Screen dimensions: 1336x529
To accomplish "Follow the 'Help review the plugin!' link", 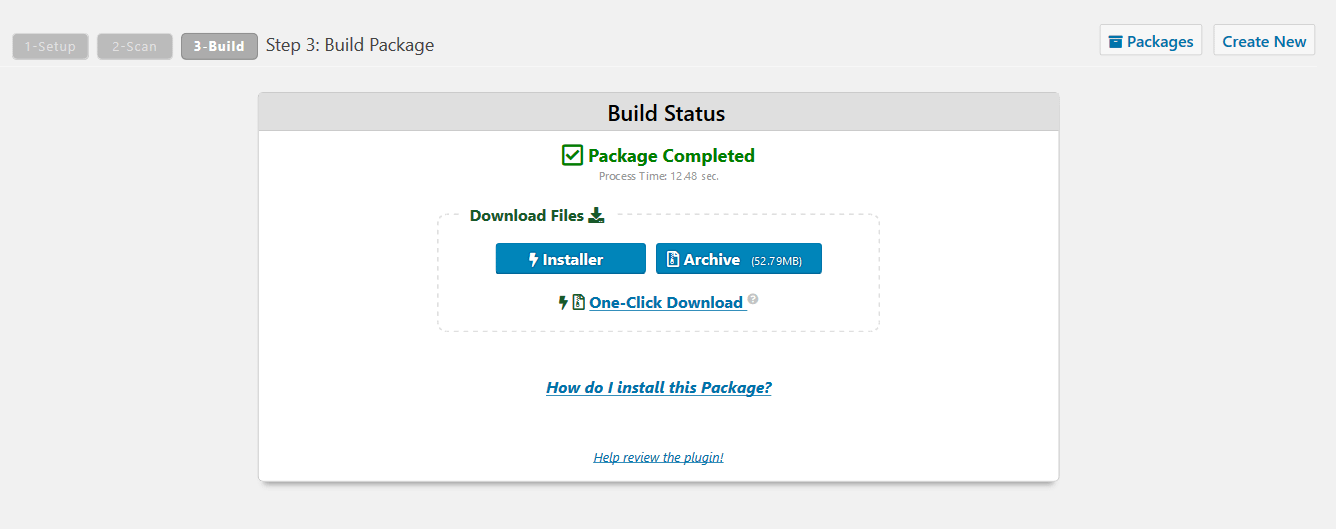I will 658,457.
